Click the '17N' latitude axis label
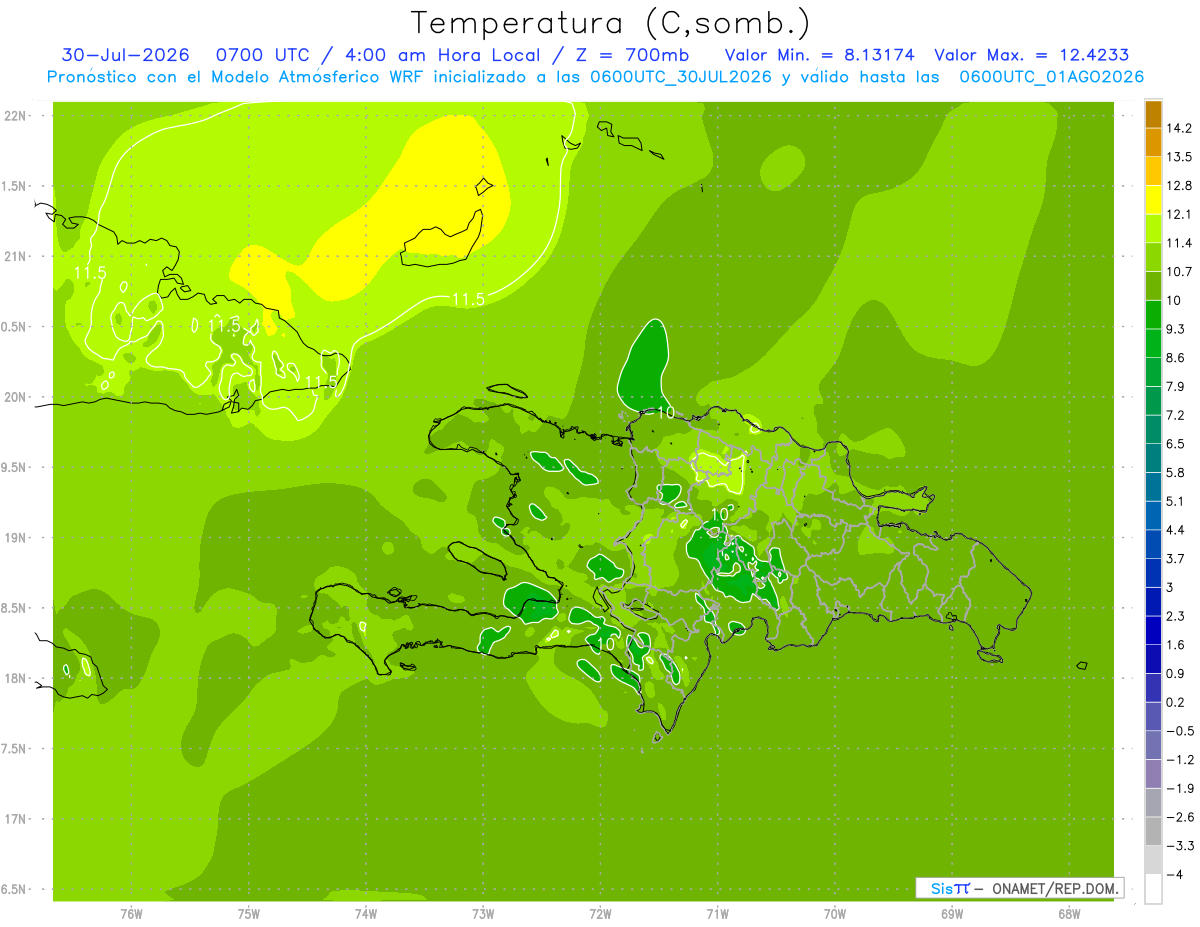 click(x=17, y=820)
